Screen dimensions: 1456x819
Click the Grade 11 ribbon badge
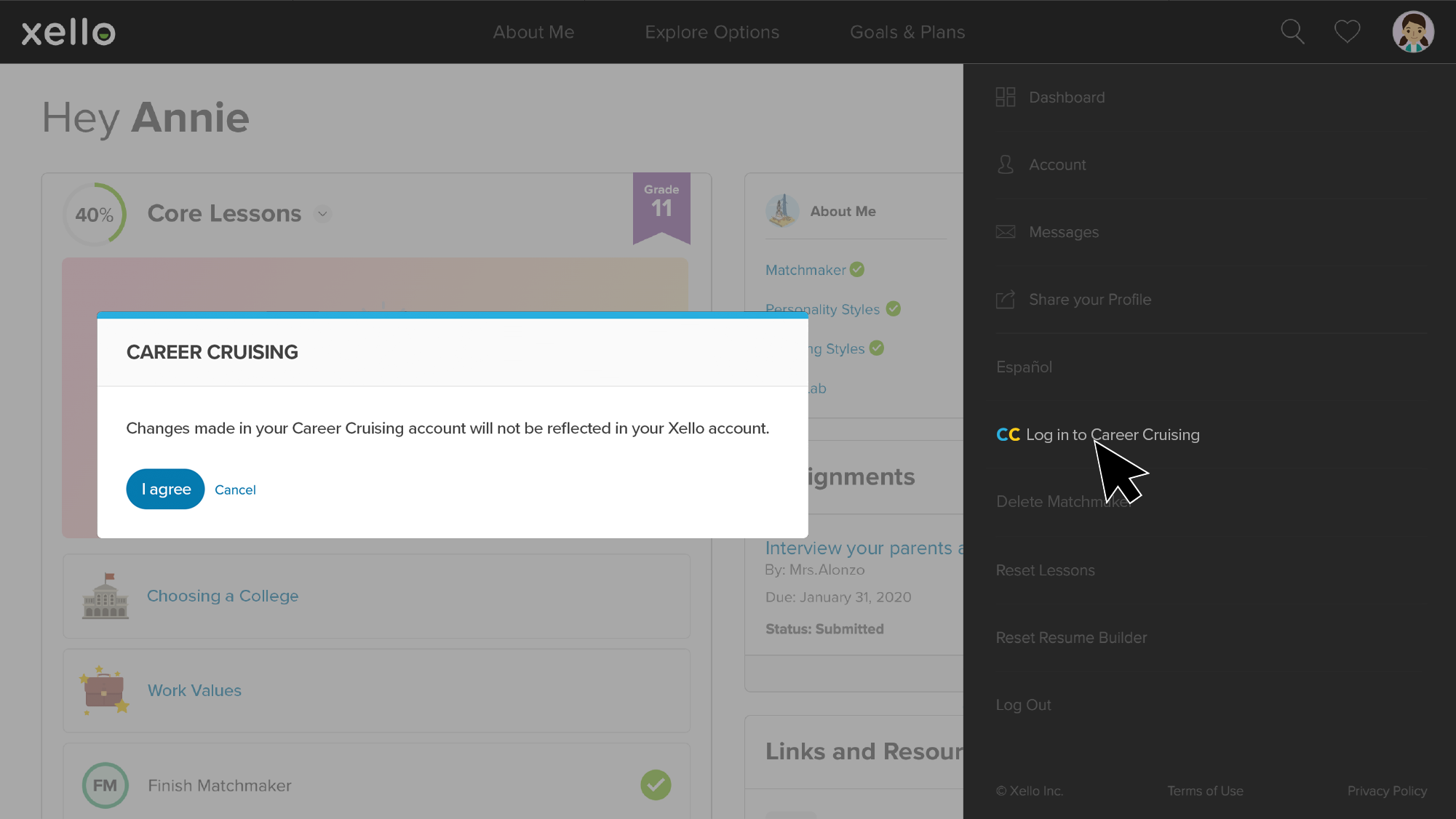(661, 207)
